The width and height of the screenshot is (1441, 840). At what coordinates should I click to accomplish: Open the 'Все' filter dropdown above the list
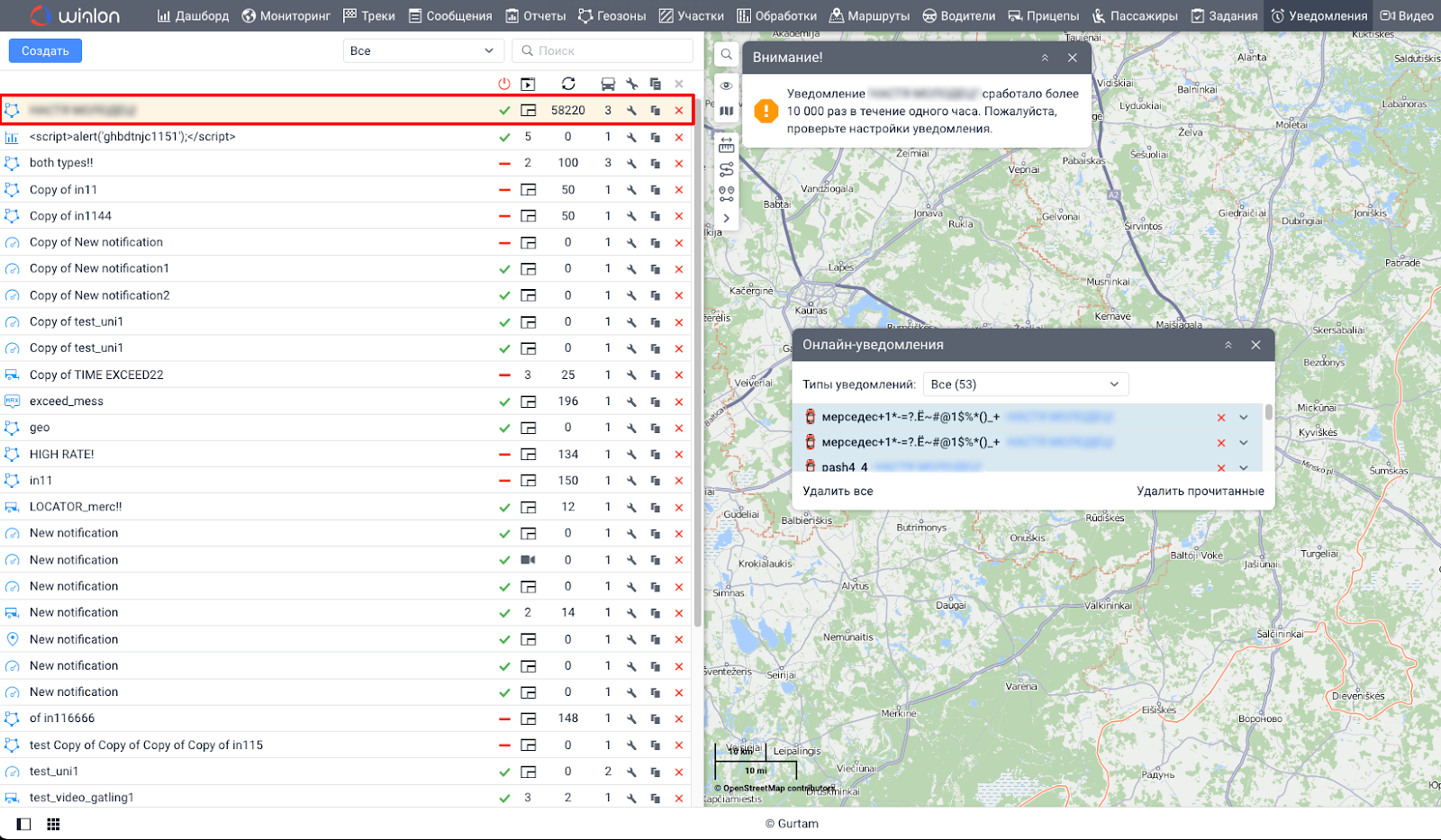click(x=422, y=51)
